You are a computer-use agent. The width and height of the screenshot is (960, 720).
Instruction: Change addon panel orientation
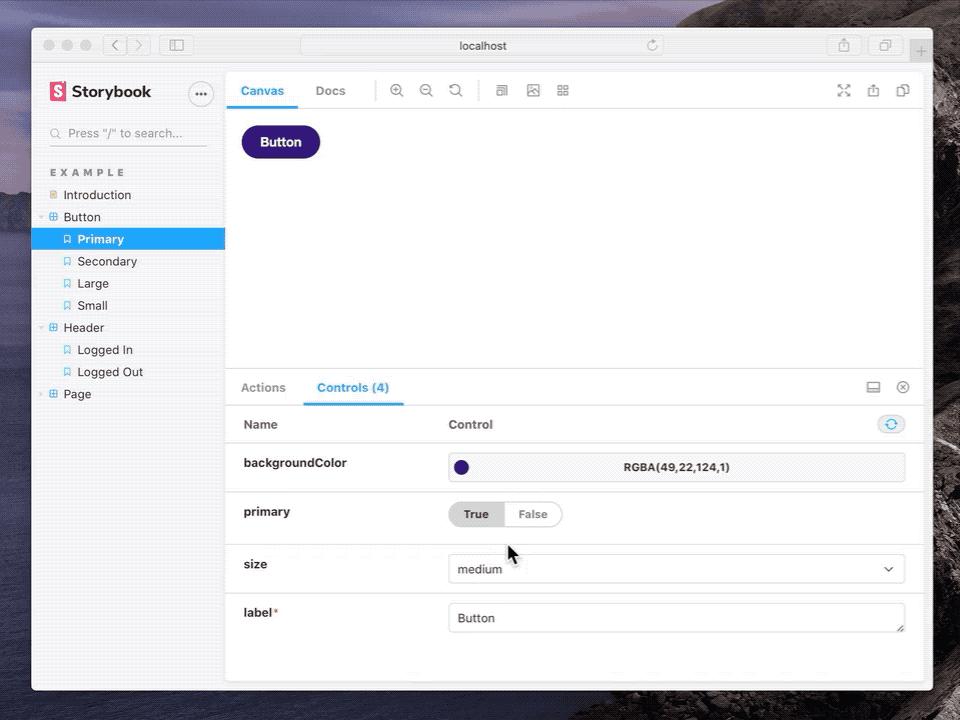[x=872, y=387]
